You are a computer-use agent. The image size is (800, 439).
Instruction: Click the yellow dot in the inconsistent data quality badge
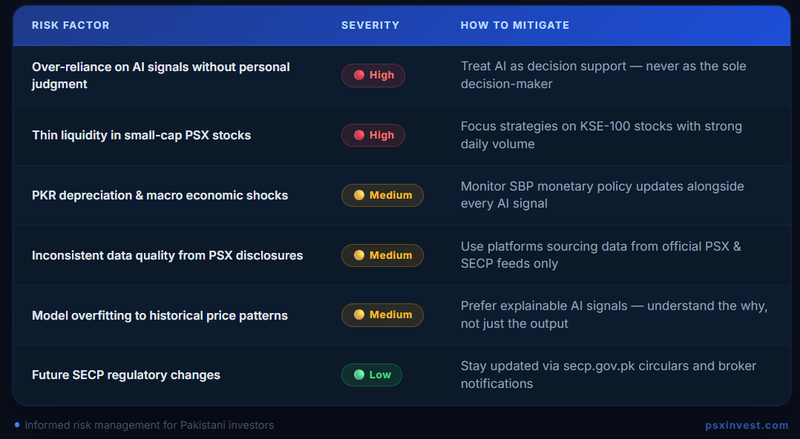coord(358,255)
